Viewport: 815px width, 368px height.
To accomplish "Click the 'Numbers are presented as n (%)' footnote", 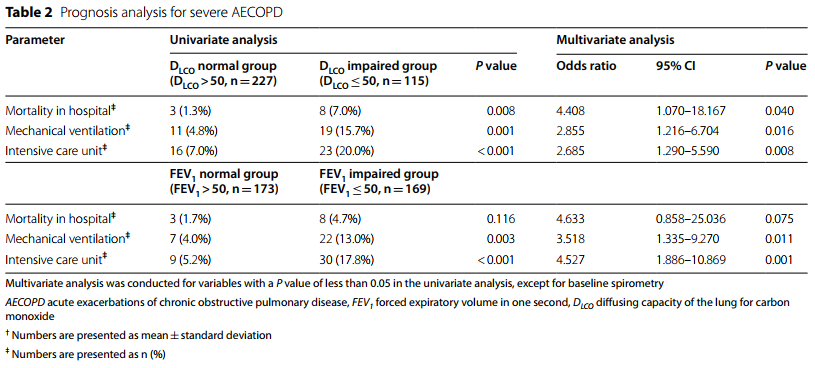I will click(x=85, y=354).
